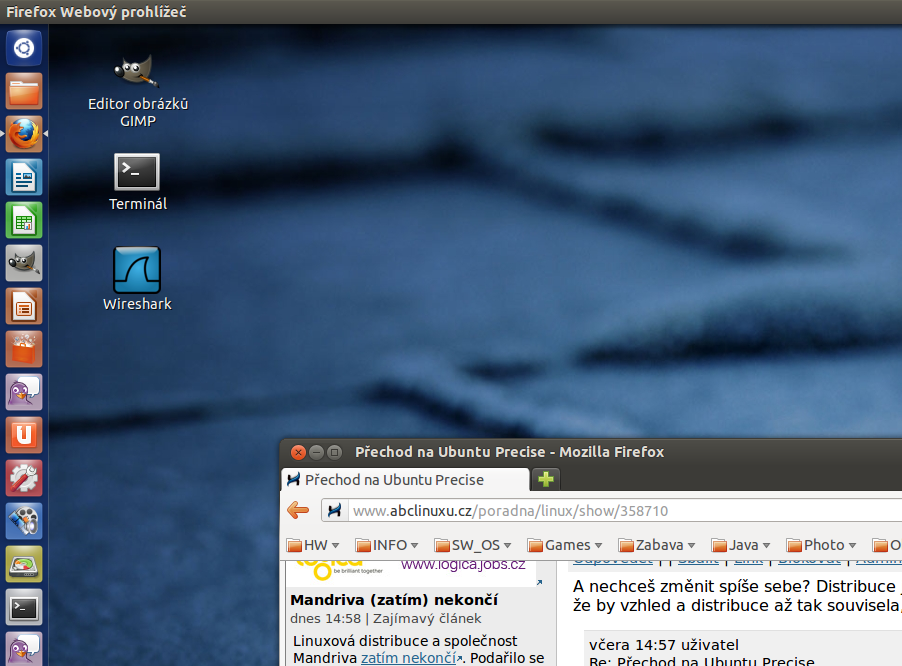Expand the Zabava bookmarks folder
The width and height of the screenshot is (902, 666).
[x=656, y=545]
